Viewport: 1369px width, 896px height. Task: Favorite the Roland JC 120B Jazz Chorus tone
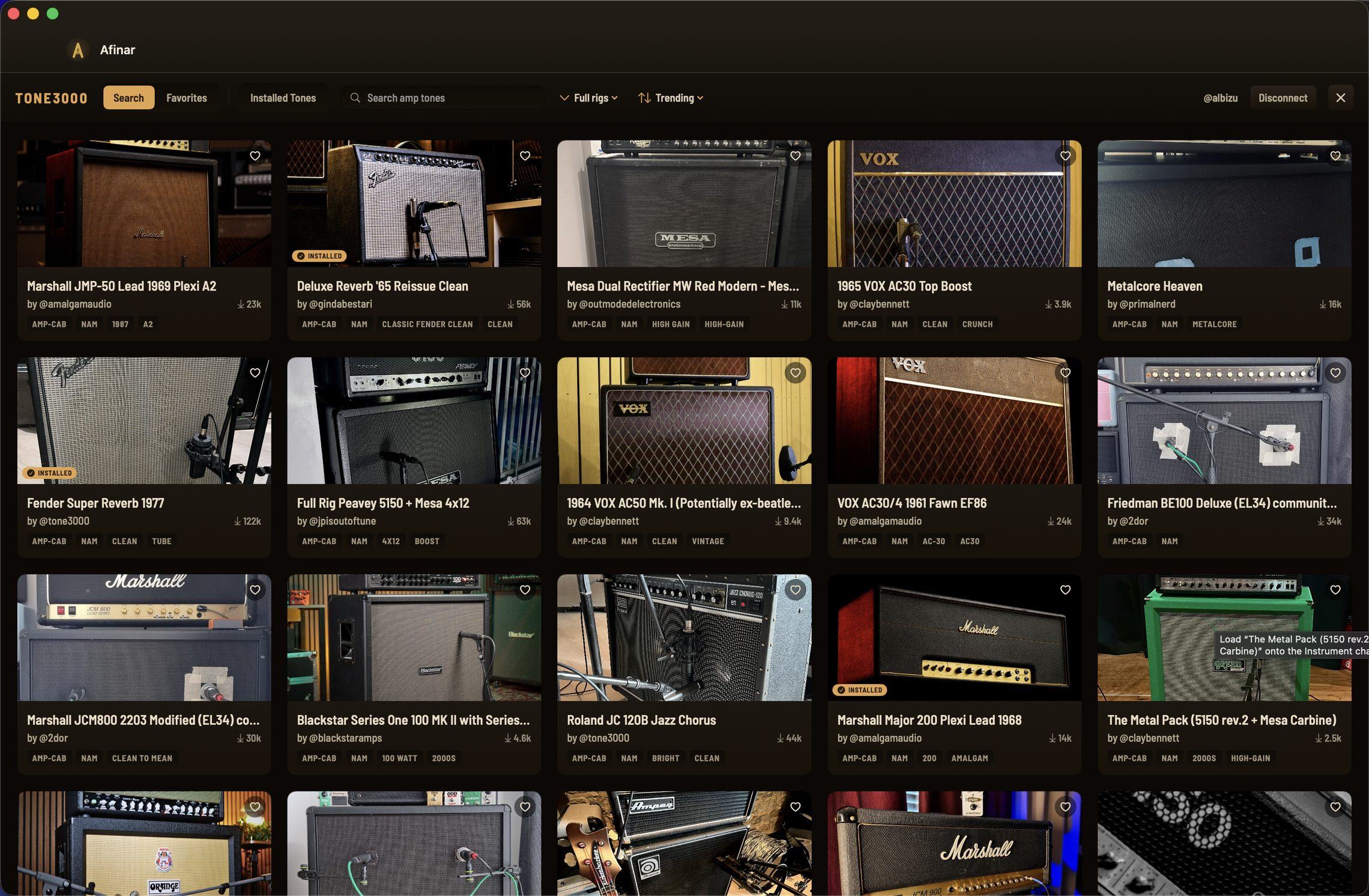click(795, 590)
